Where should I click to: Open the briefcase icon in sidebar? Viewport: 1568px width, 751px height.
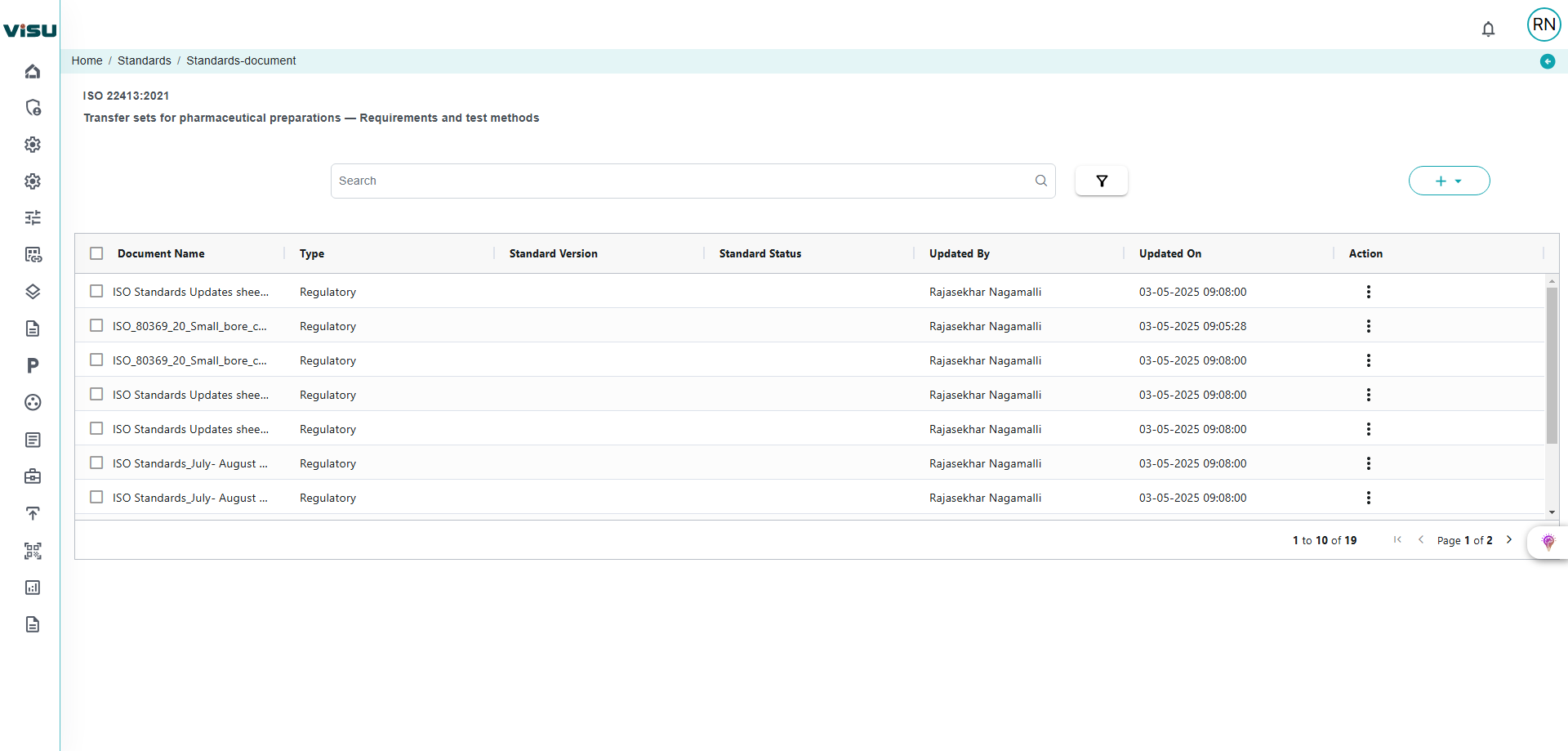click(33, 476)
